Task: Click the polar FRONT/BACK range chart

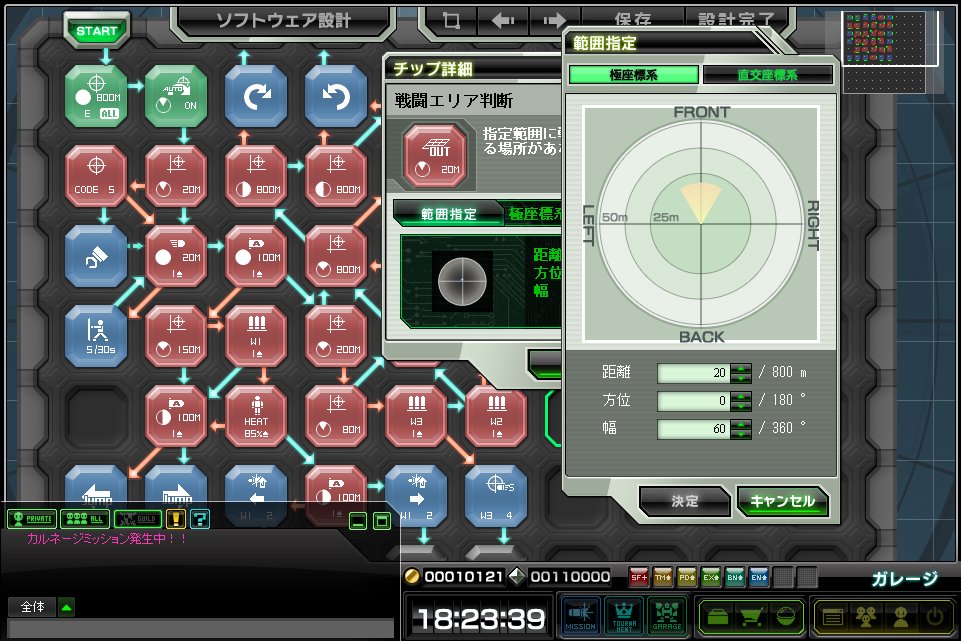Action: (701, 224)
